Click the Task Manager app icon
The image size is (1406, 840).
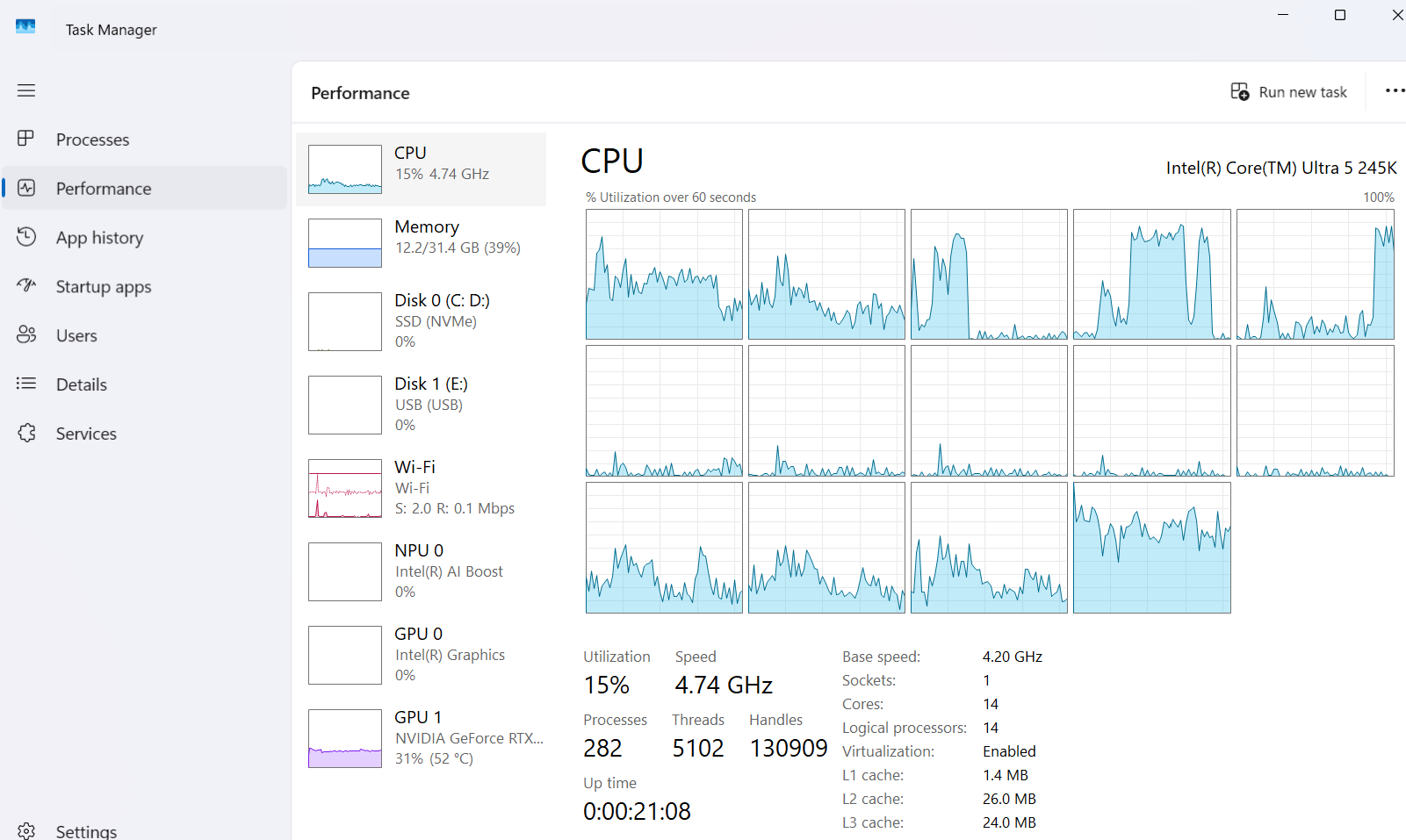point(25,26)
